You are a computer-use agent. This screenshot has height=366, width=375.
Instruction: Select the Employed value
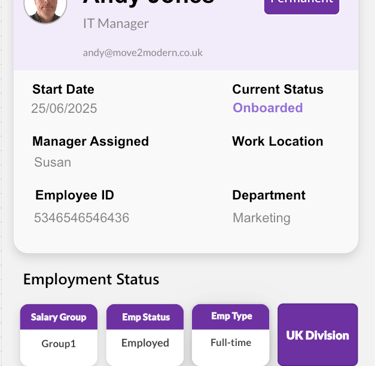tap(145, 343)
